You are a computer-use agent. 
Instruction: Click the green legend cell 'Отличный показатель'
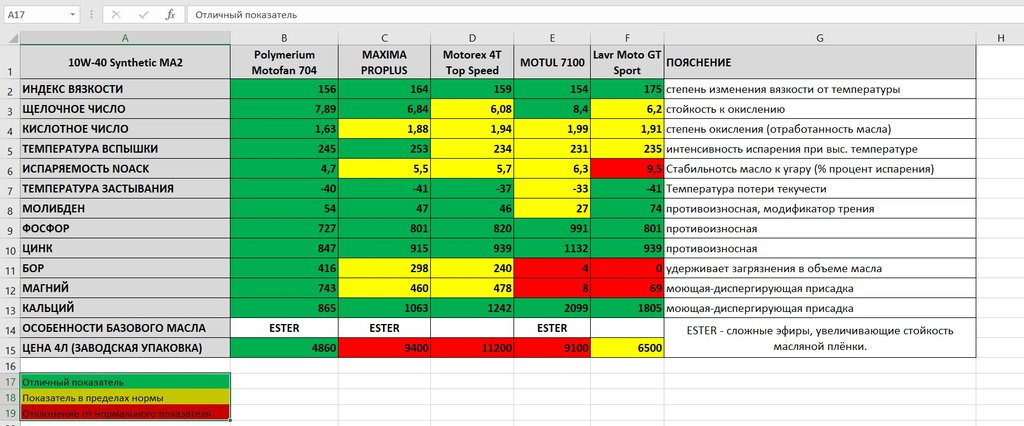125,382
